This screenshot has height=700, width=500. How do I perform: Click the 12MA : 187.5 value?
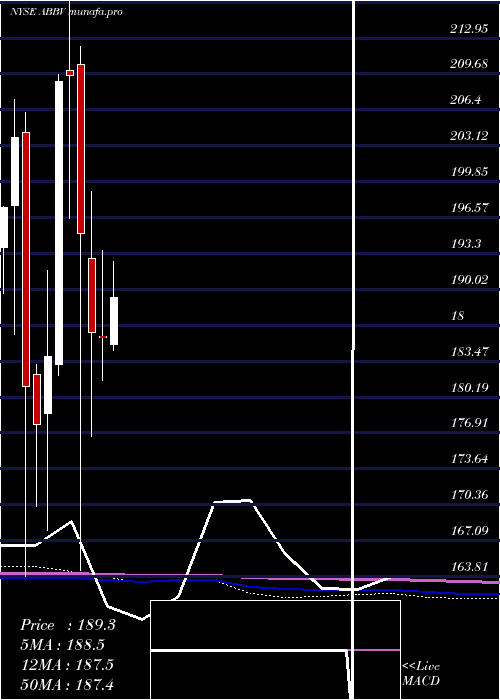pos(67,665)
